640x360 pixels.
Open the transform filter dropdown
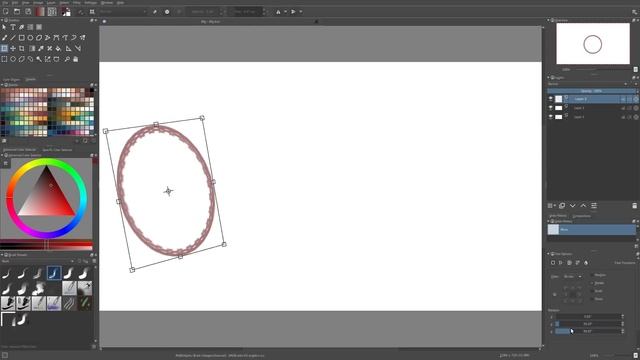point(572,276)
